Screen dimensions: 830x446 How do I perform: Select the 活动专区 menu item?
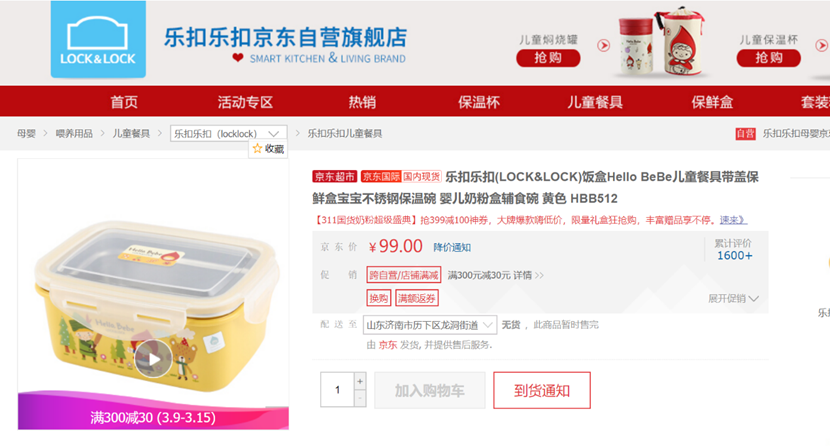click(x=245, y=102)
